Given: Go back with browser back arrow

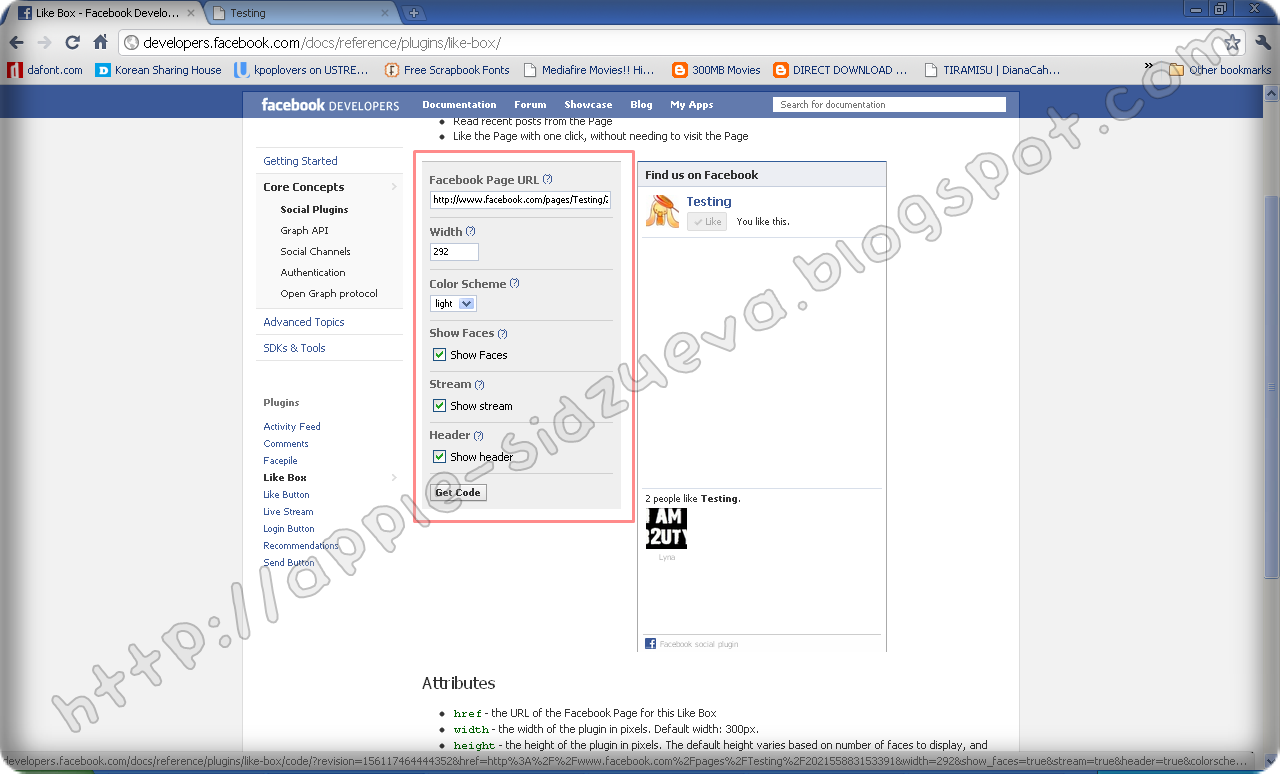Looking at the screenshot, I should tap(16, 42).
